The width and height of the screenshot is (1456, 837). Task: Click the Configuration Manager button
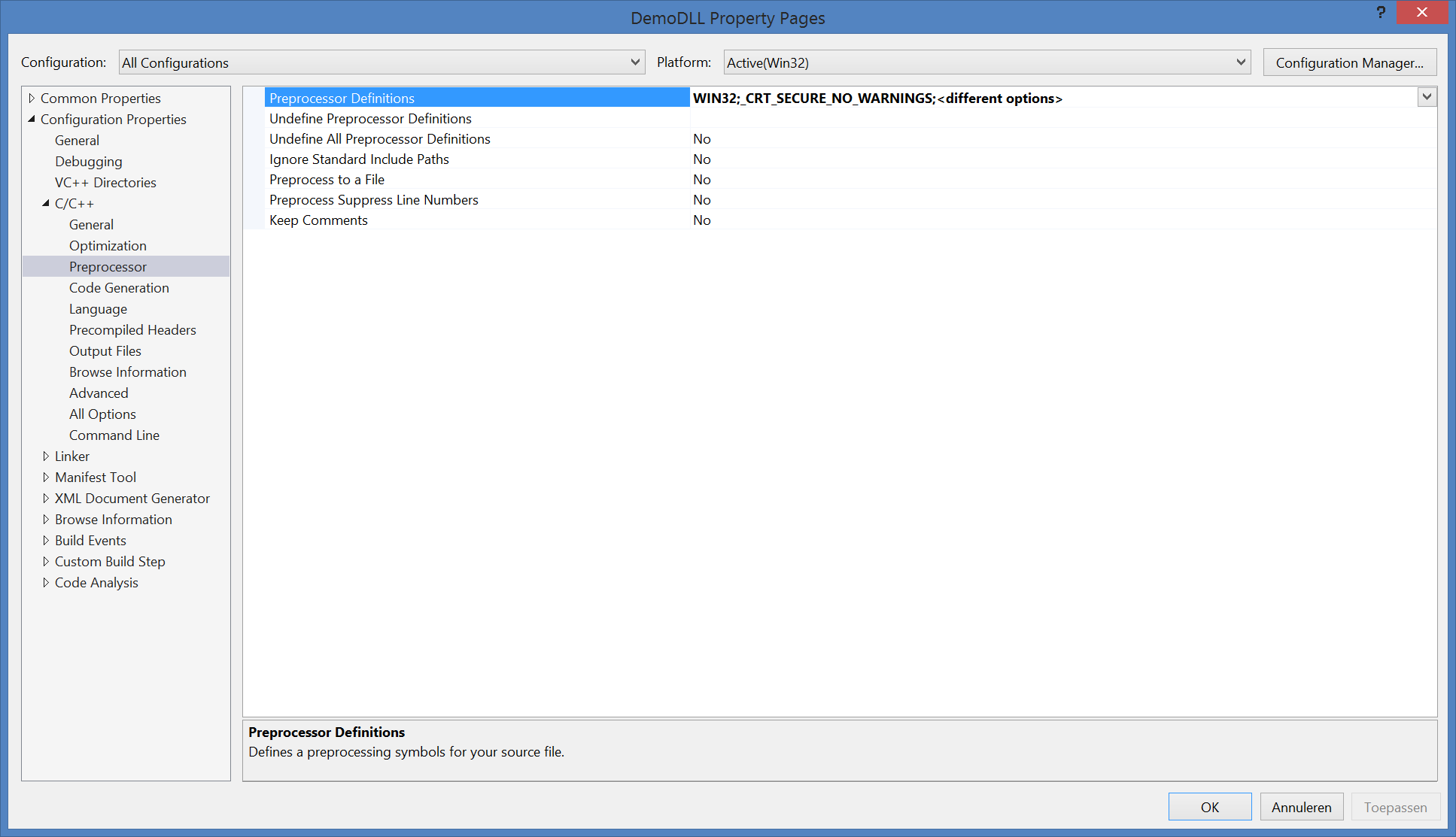click(x=1350, y=62)
